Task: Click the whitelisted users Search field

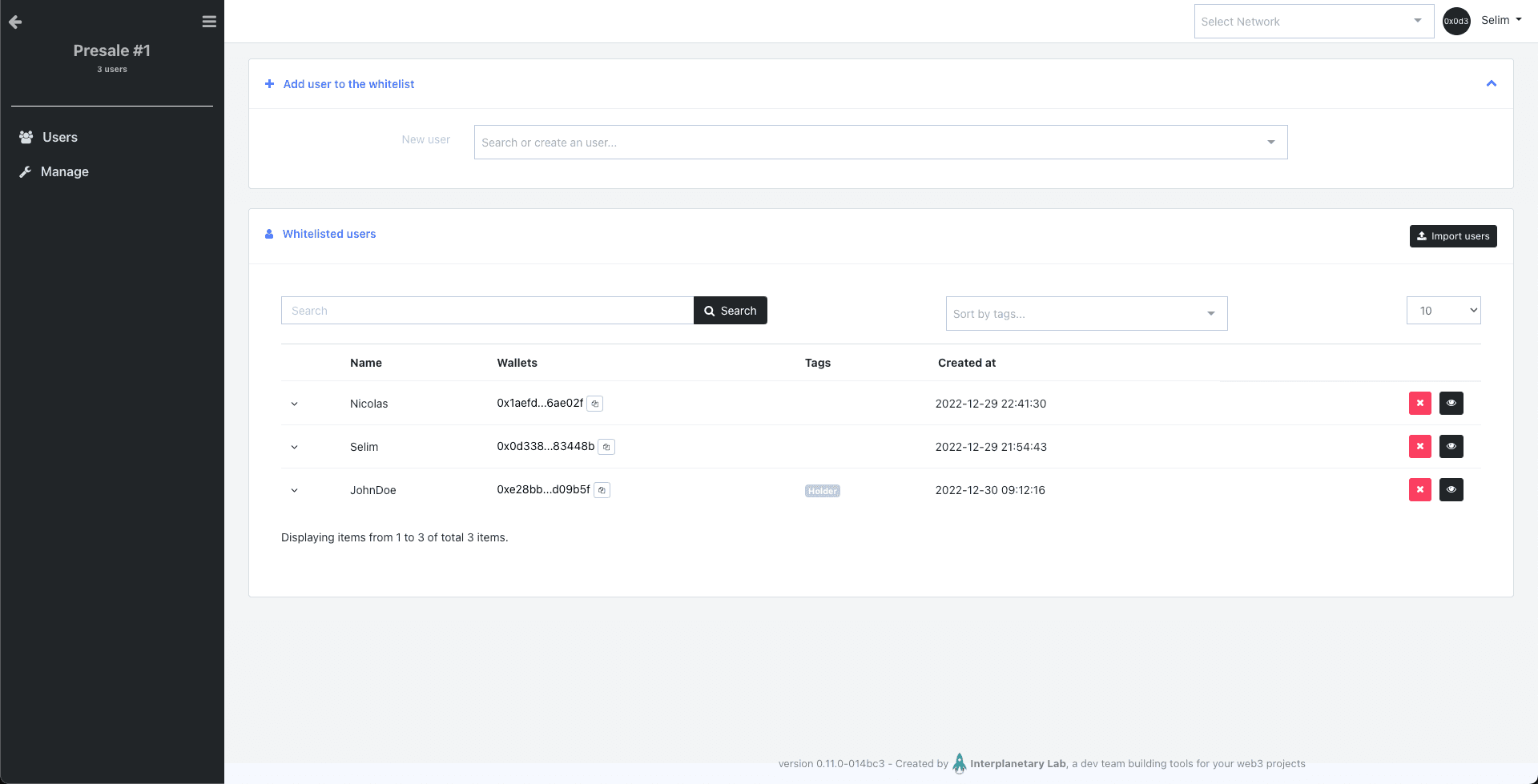Action: click(x=487, y=311)
